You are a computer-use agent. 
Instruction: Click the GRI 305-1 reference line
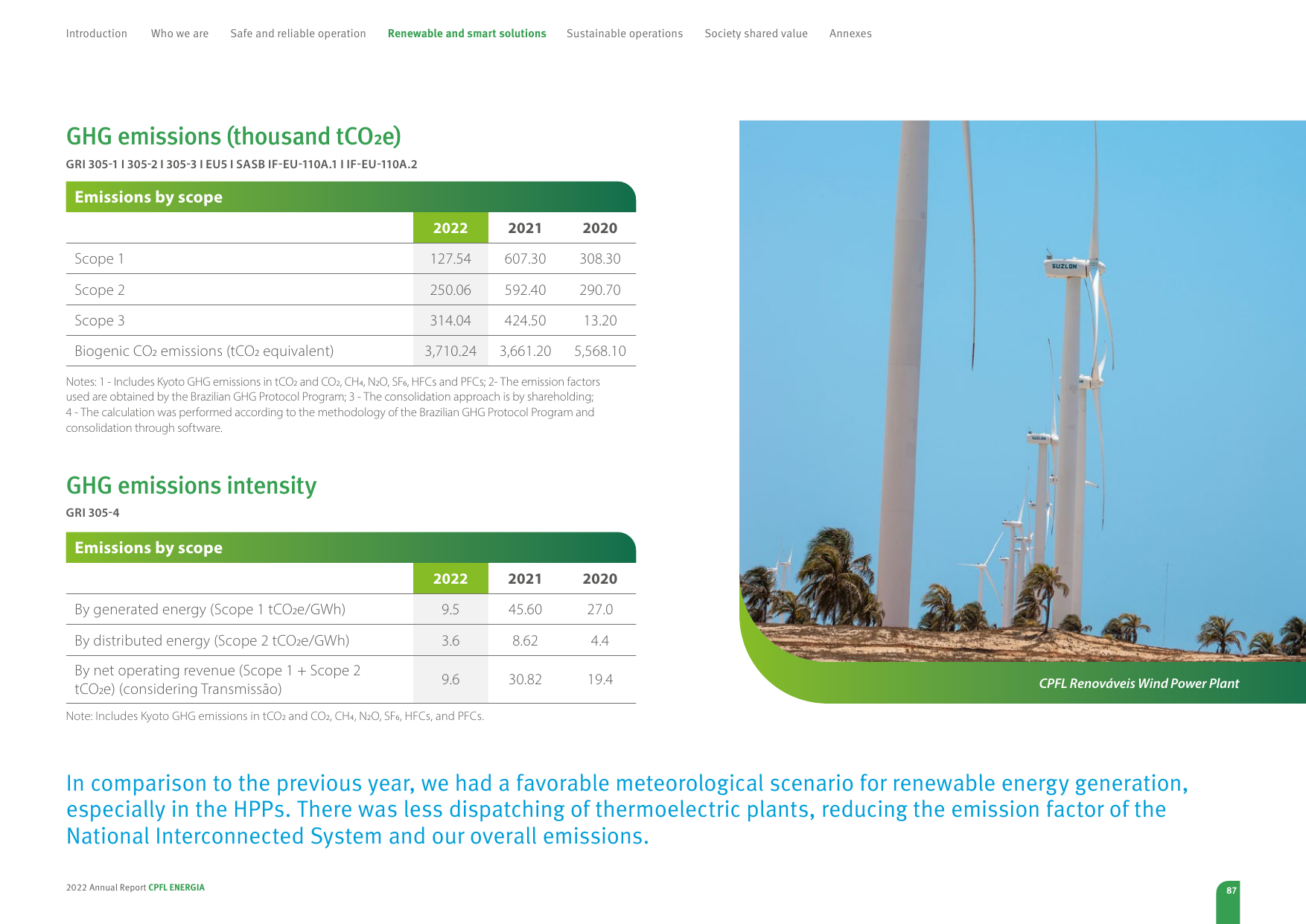tap(241, 165)
